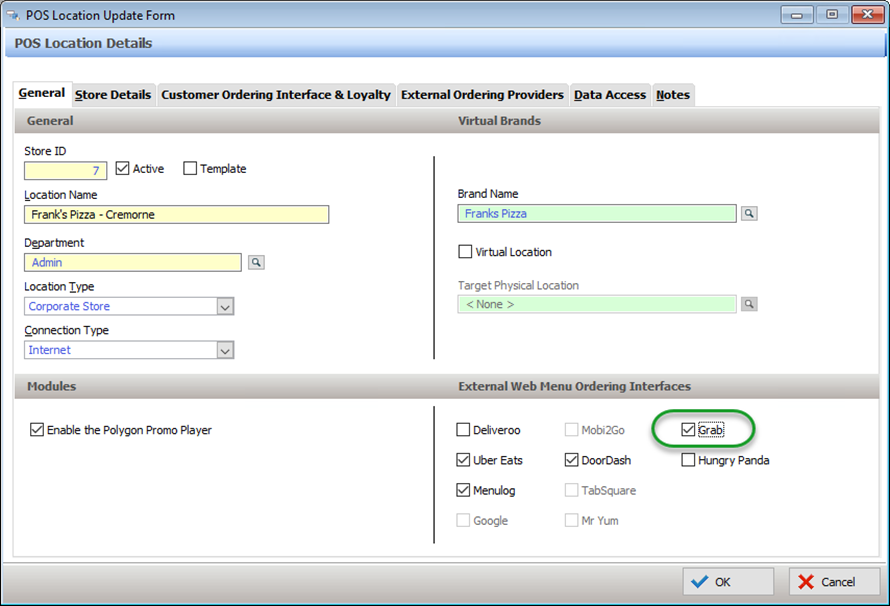The height and width of the screenshot is (606, 890).
Task: Enable the Deliveroo ordering interface
Action: 463,430
